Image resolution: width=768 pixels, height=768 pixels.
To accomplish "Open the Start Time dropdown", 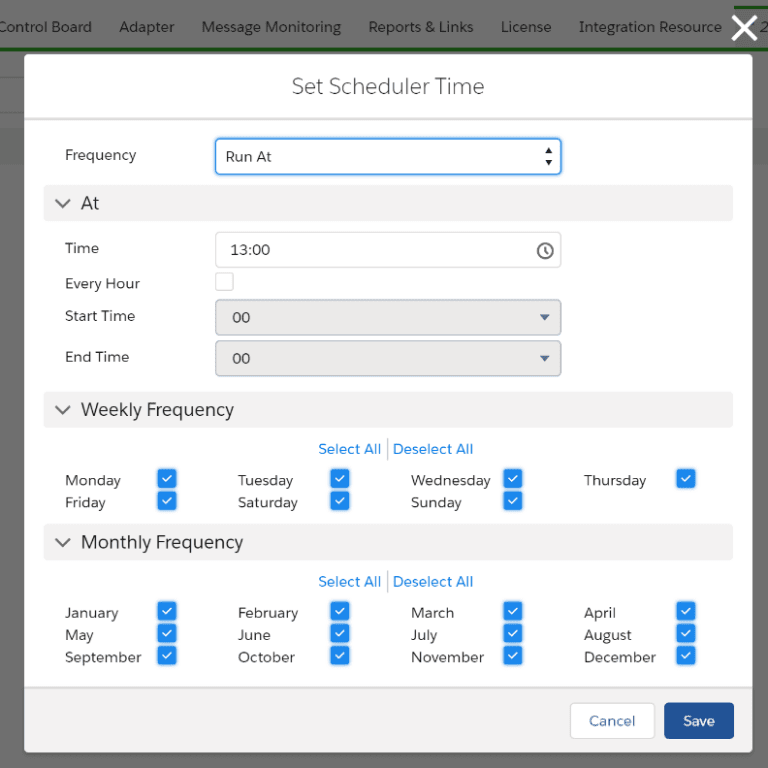I will pyautogui.click(x=387, y=318).
